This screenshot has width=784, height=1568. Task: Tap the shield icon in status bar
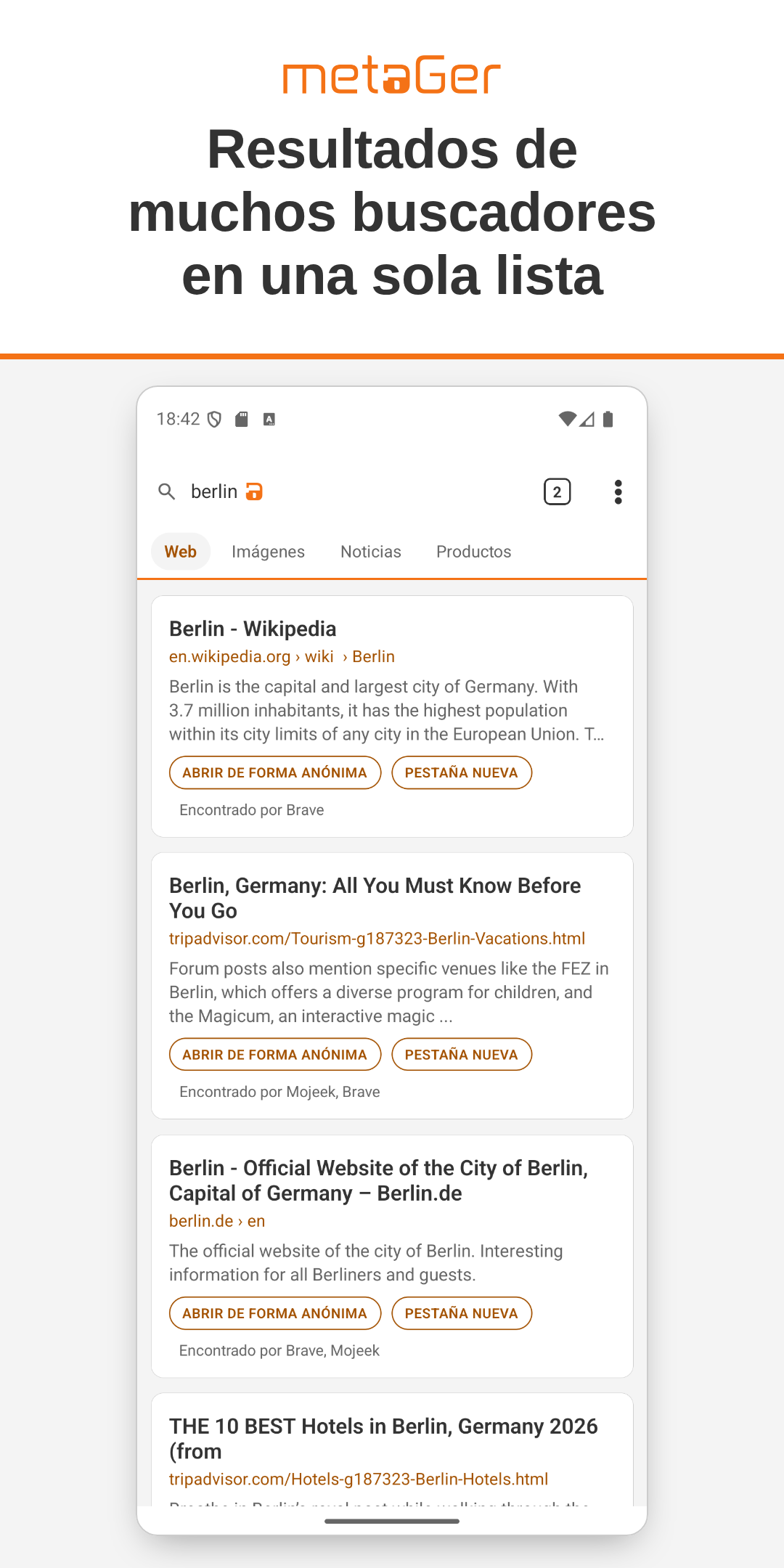point(214,420)
